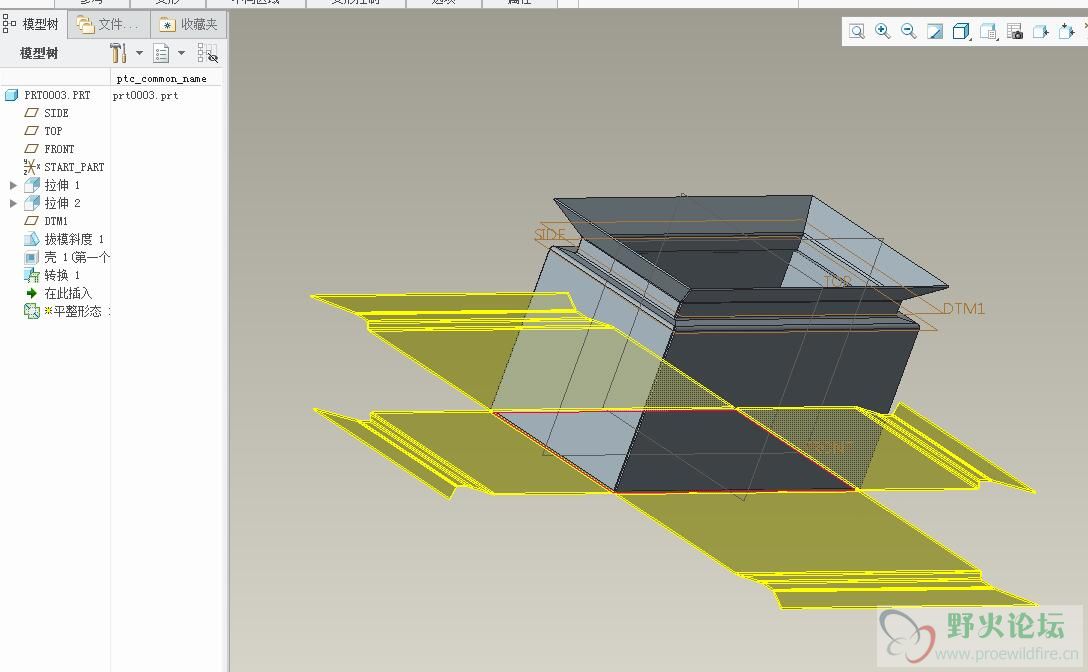
Task: Open the view manager camera icon
Action: (x=1014, y=31)
